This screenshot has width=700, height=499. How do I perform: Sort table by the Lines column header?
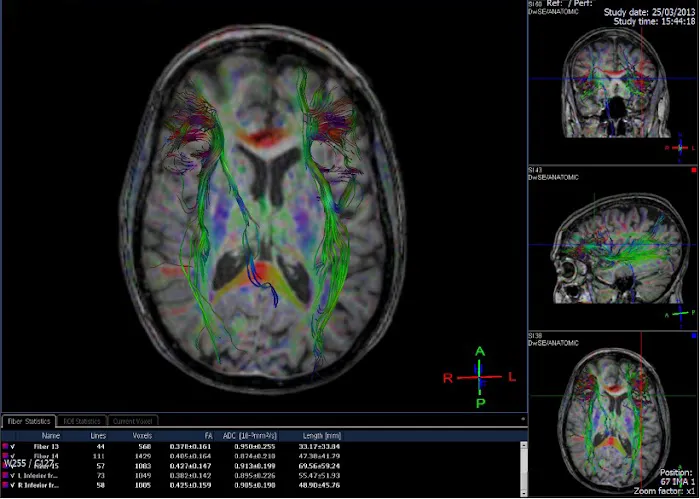tap(98, 436)
